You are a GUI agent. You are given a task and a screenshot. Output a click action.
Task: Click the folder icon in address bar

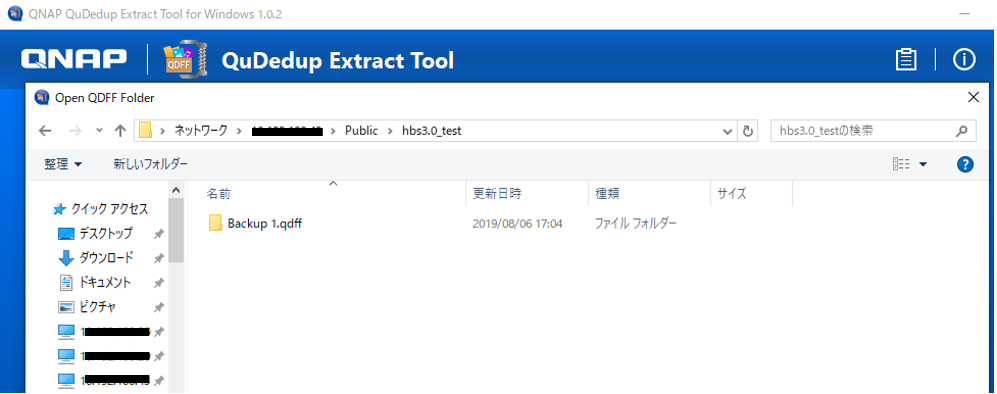146,131
